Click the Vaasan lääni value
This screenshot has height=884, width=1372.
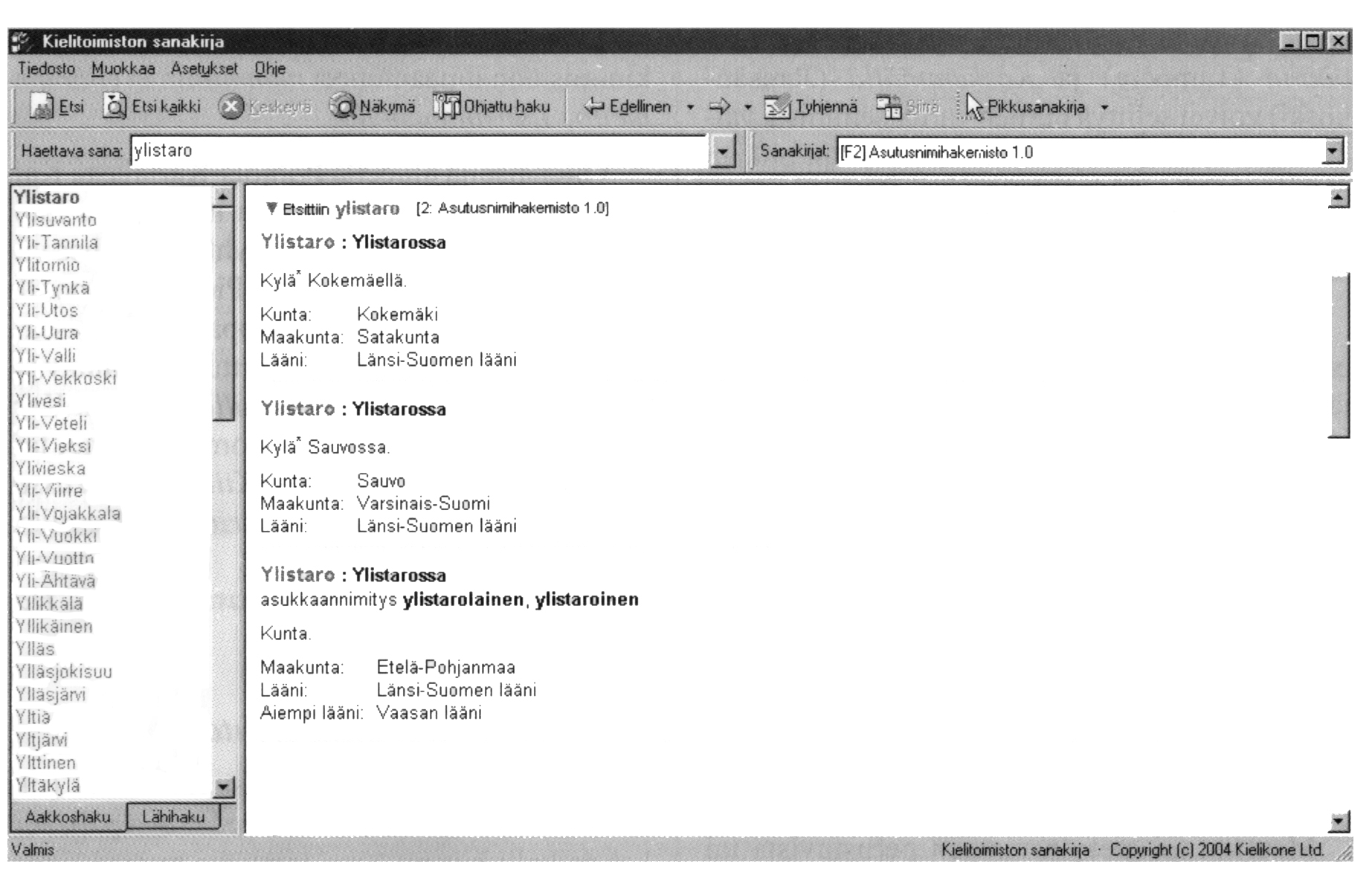429,713
